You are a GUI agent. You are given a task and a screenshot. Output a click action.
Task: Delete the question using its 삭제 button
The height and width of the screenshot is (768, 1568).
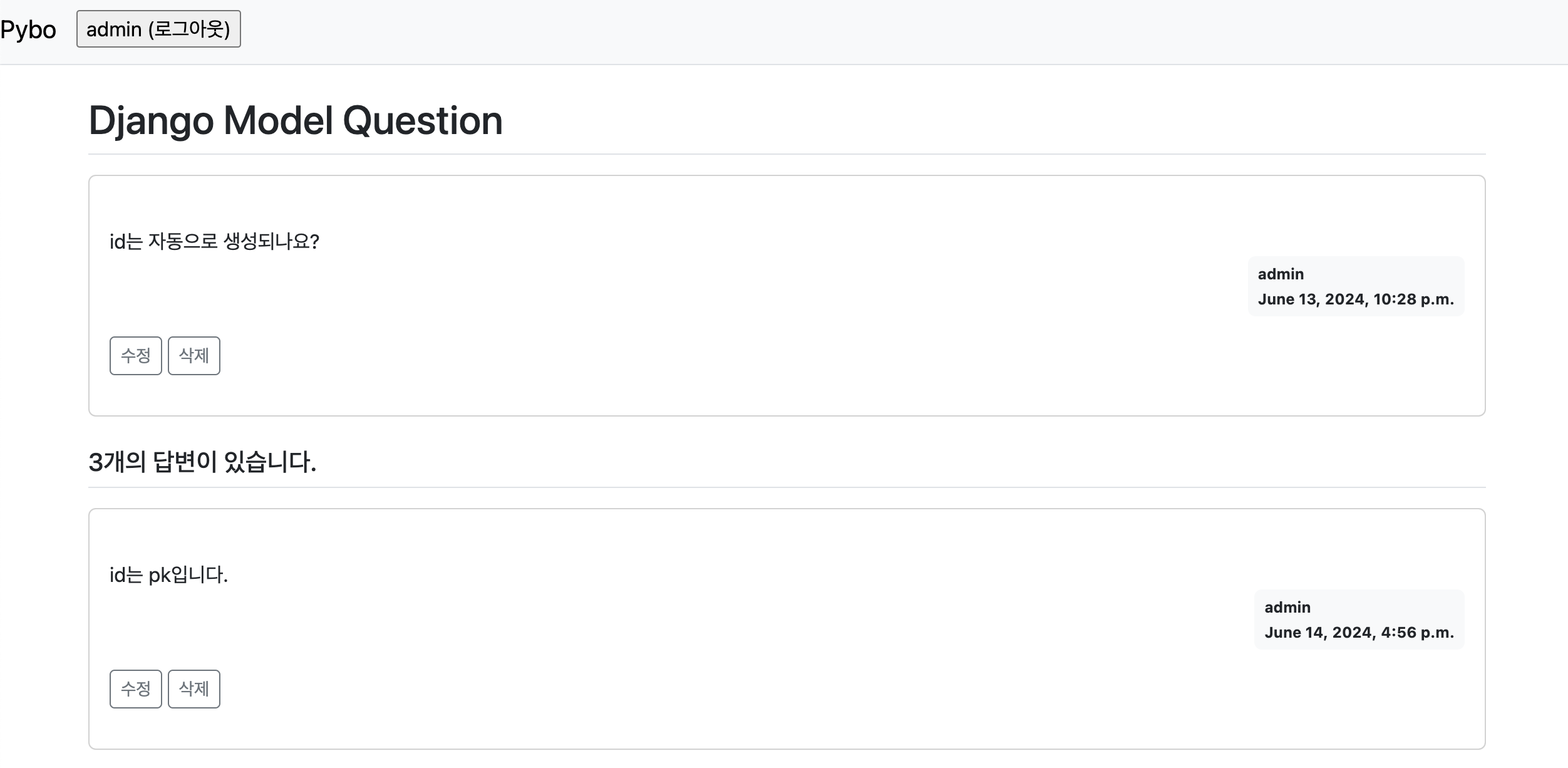pos(193,356)
